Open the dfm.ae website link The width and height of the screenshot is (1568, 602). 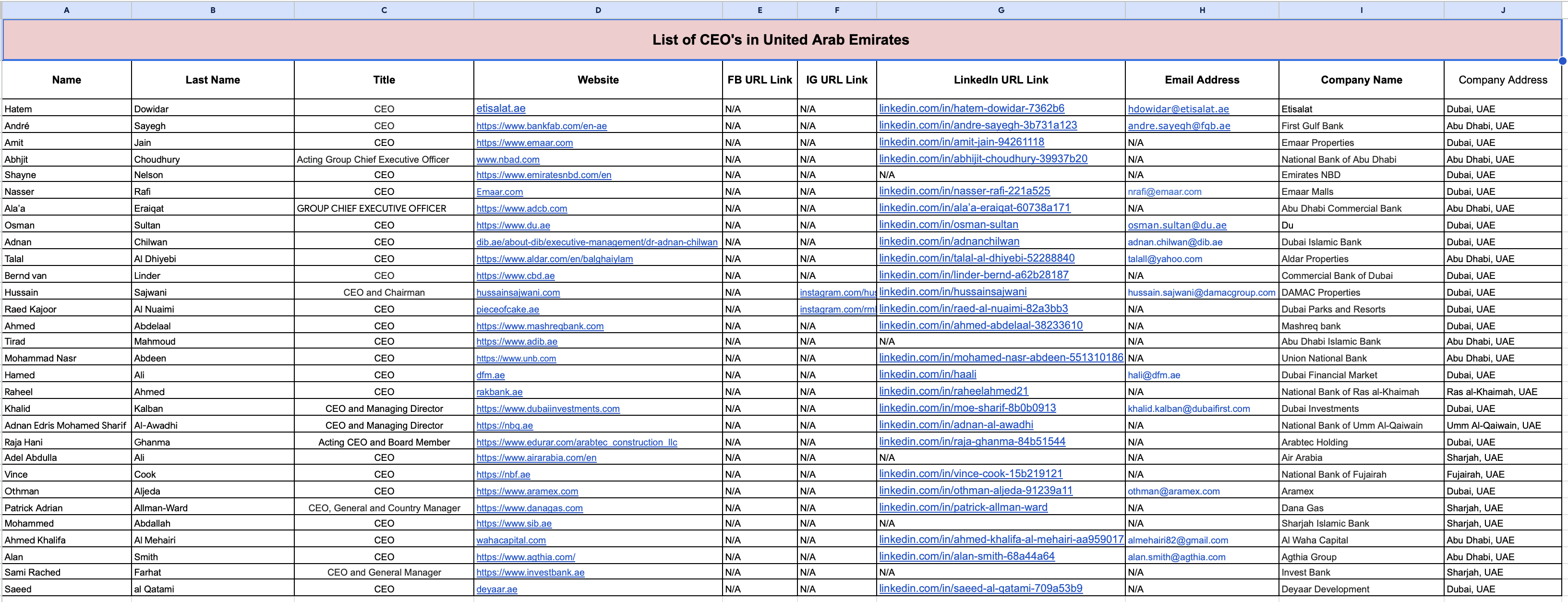click(x=490, y=375)
